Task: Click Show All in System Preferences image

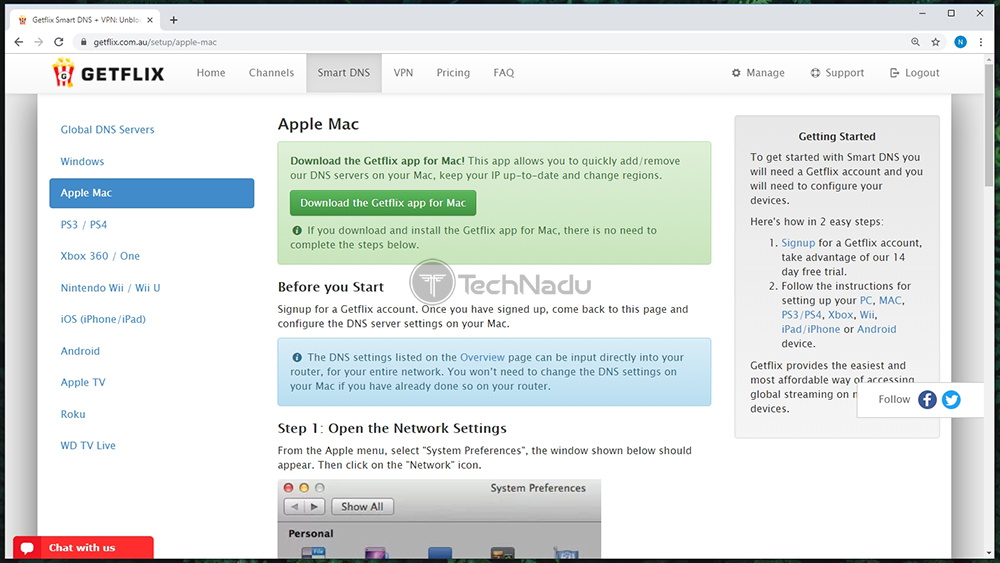Action: (362, 506)
